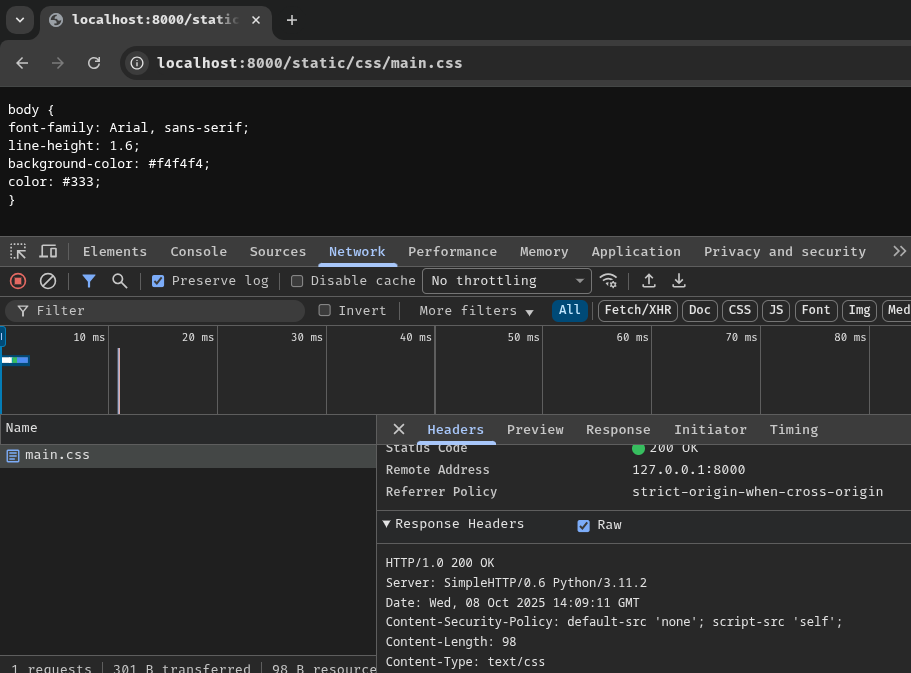Screen dimensions: 911x673
Task: Toggle the network filter funnel icon
Action: point(89,281)
